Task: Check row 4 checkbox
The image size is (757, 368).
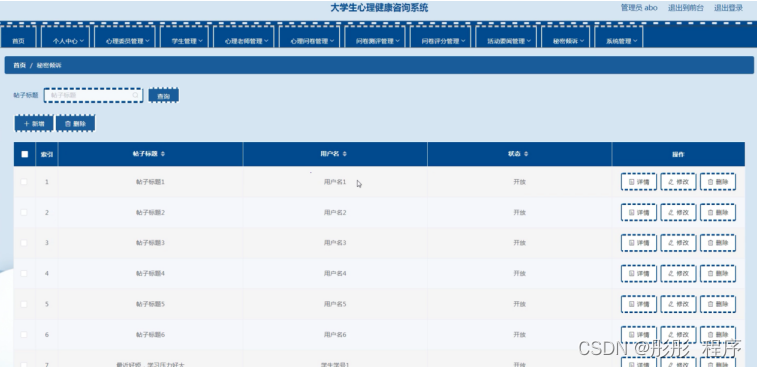Action: [24, 273]
